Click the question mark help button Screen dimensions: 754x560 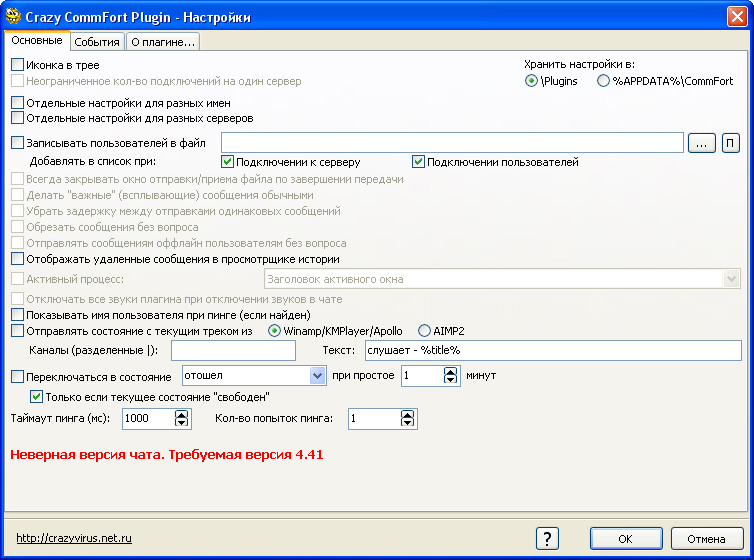pyautogui.click(x=547, y=538)
